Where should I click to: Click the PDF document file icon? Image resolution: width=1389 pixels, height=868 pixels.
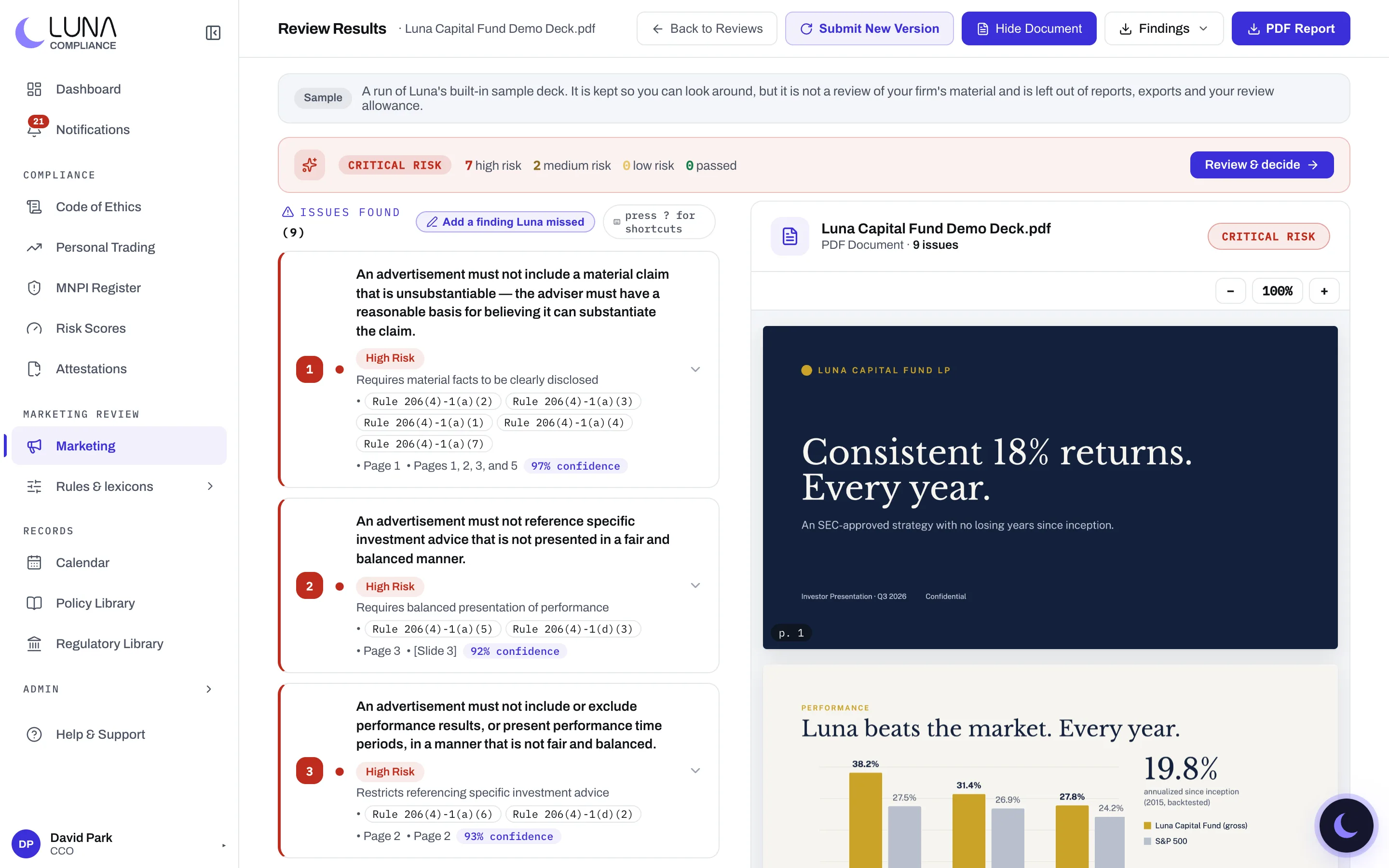[x=790, y=236]
